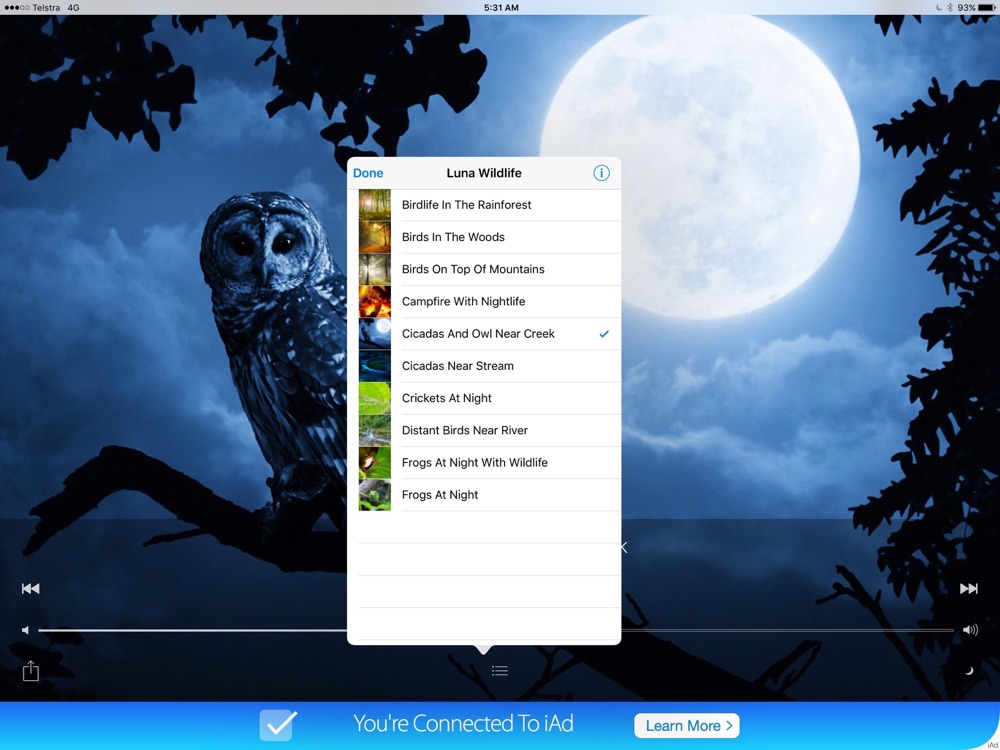Viewport: 1000px width, 750px height.
Task: Select Birdlife In The Rainforest track
Action: (466, 205)
